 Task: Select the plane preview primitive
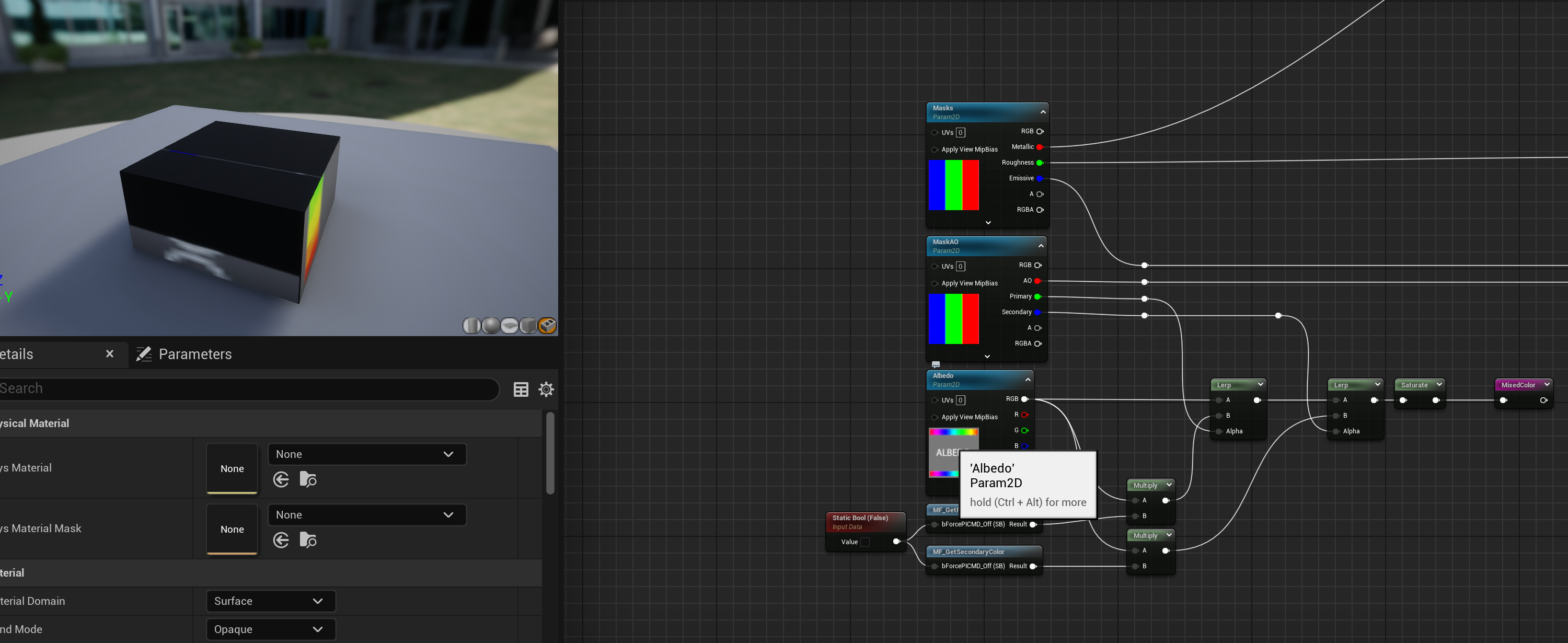pos(510,326)
